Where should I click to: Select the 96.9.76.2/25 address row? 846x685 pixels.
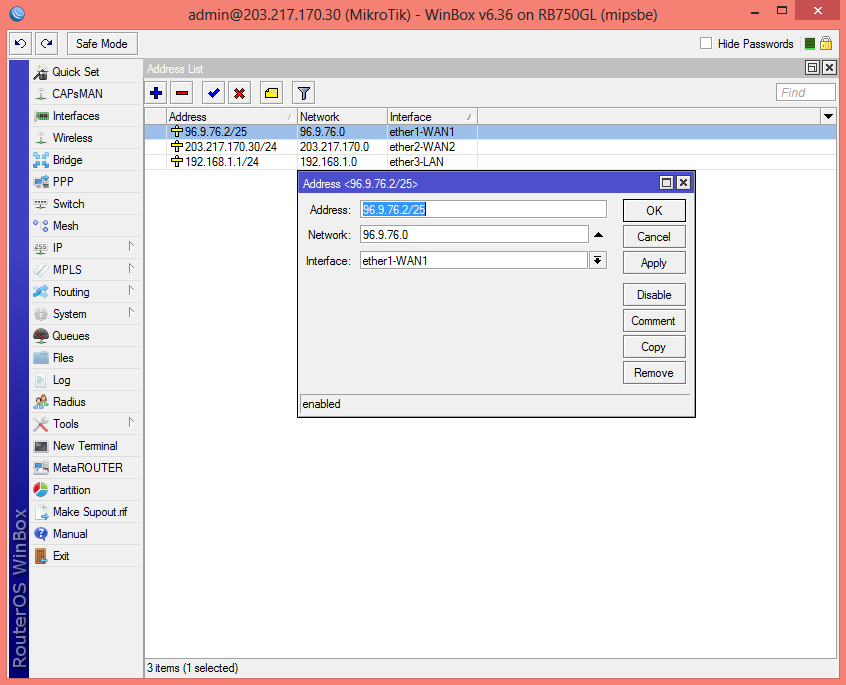[x=490, y=132]
